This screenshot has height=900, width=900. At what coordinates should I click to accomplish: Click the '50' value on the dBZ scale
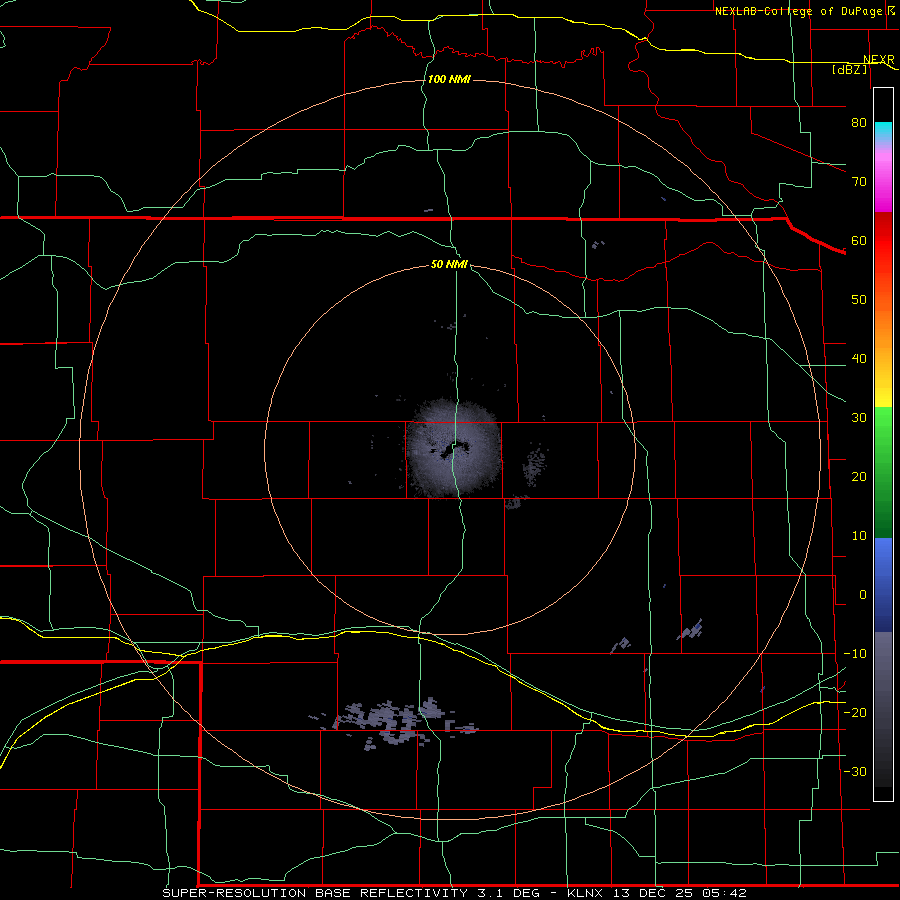[859, 300]
